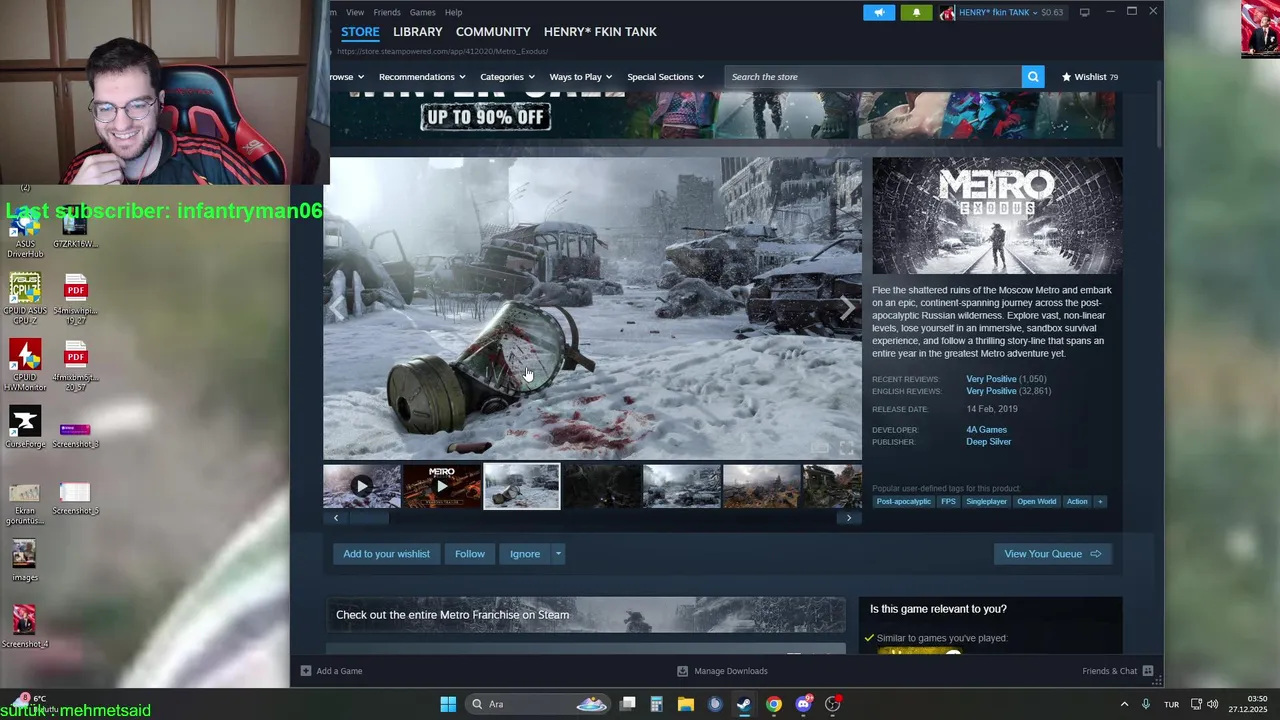Click the plus icon to add tags
Viewport: 1280px width, 720px height.
coord(1100,501)
